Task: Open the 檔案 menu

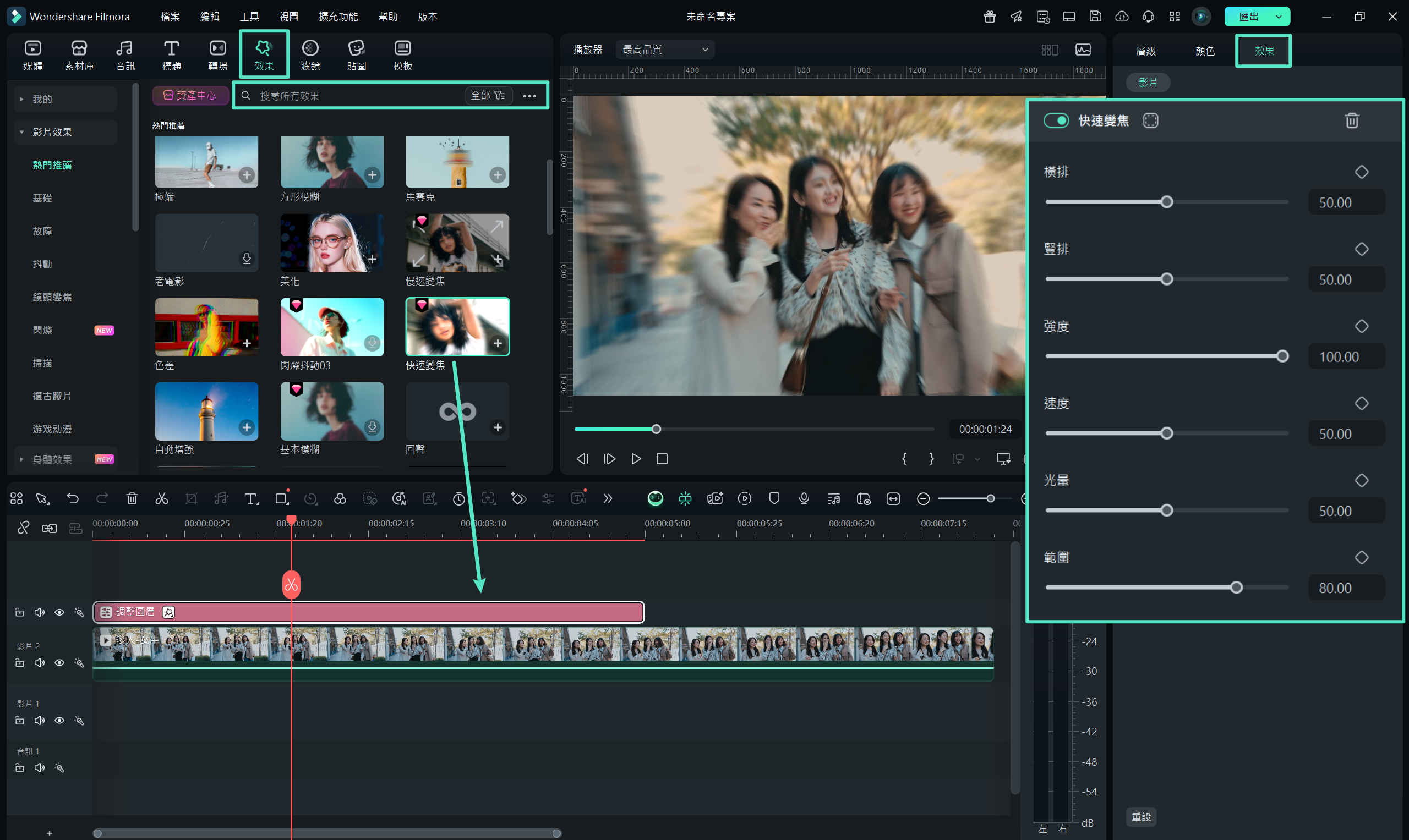Action: pos(170,17)
